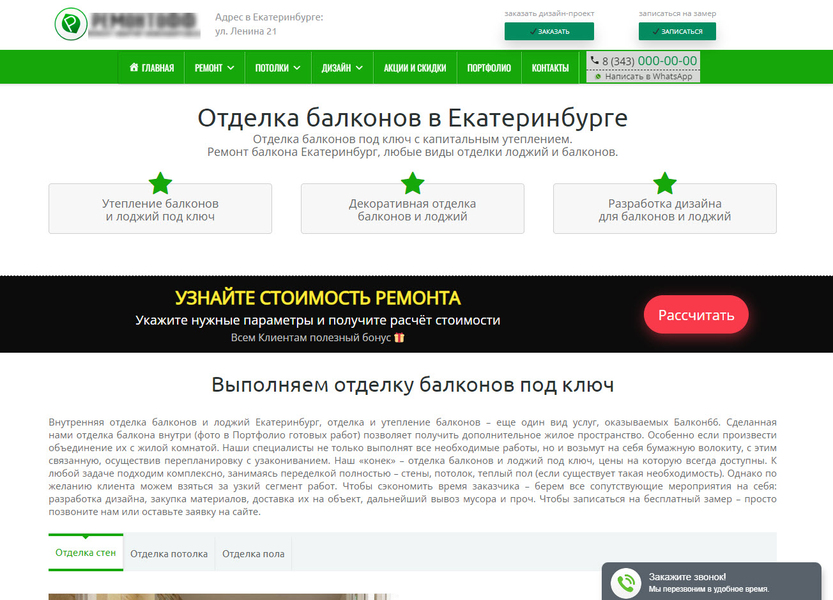Click the УЗНАЙТЕ СТОИМОСТЬ РЕМОНТА banner title

pos(318,298)
